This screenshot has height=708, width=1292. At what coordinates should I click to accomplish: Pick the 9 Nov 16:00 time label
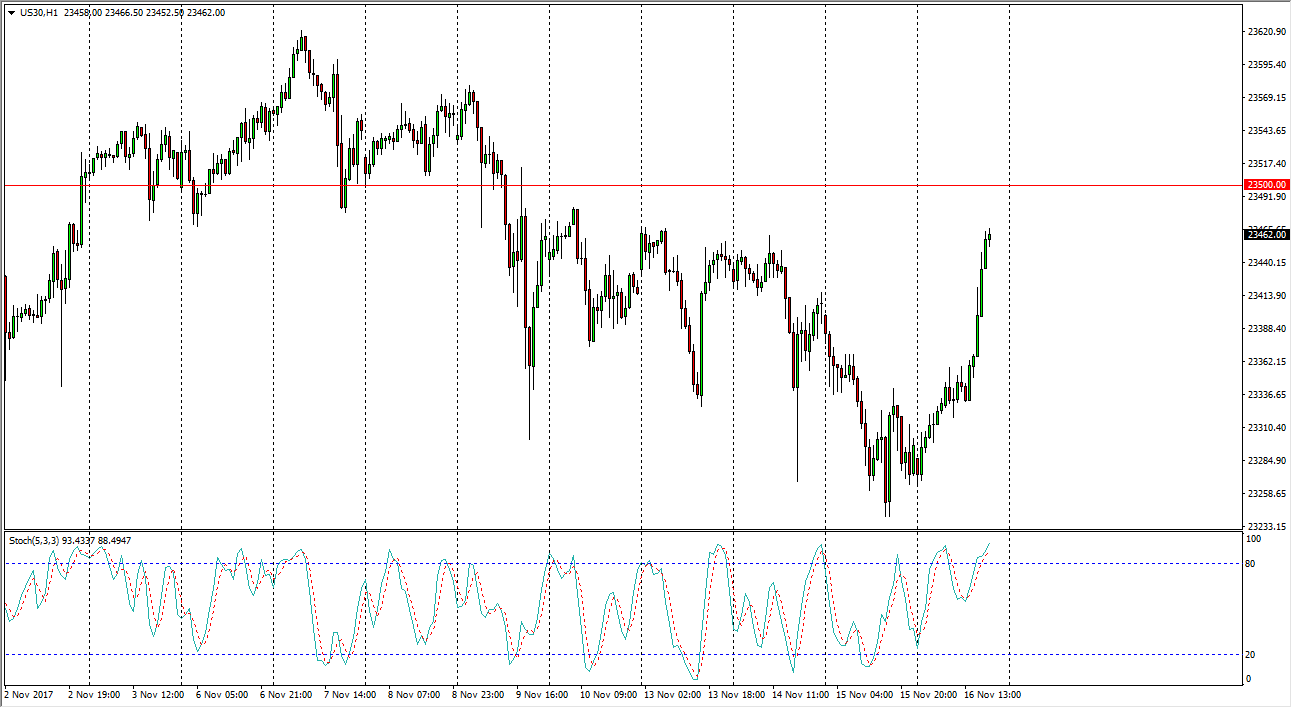point(542,694)
